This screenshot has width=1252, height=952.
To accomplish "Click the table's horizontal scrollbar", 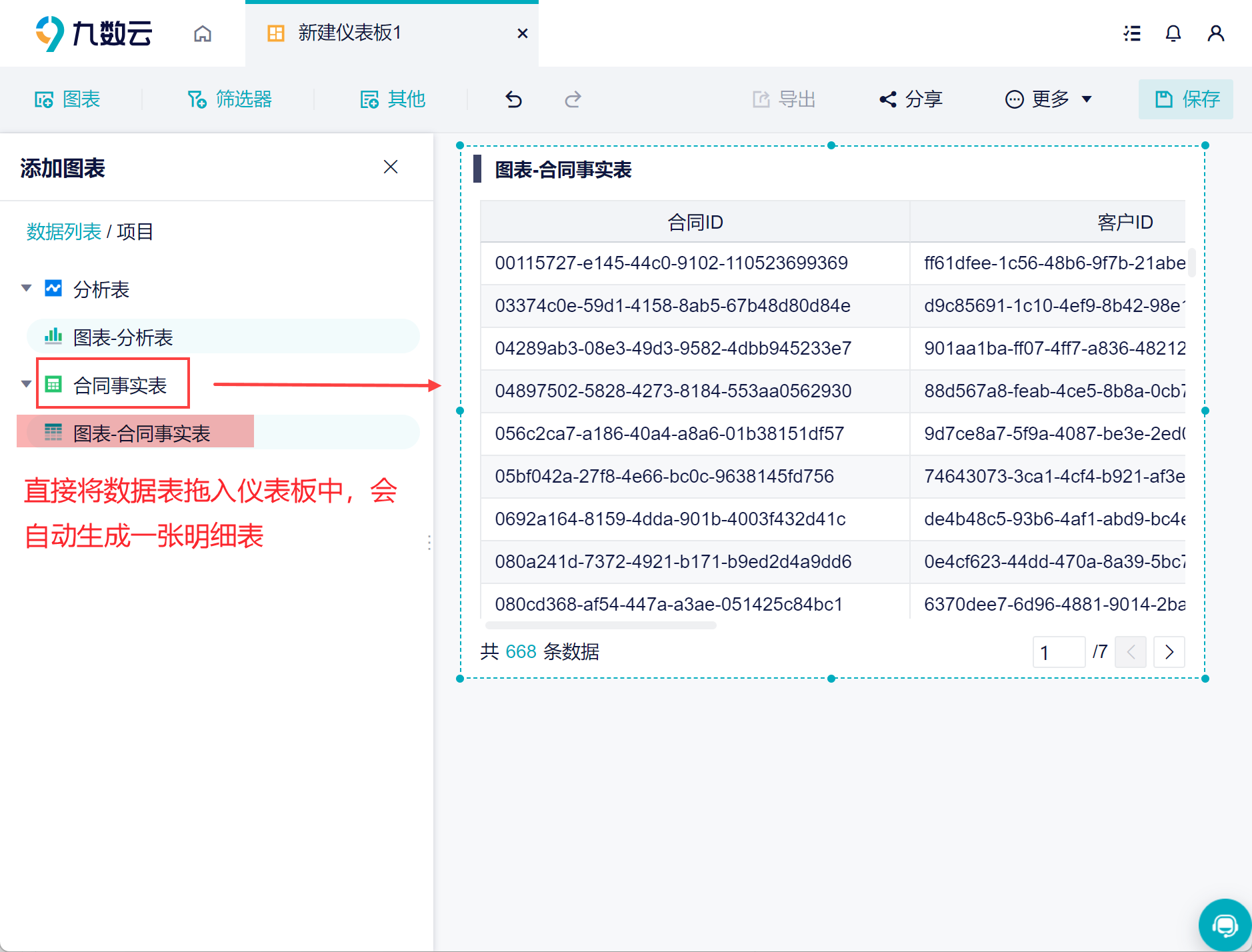I will point(601,625).
